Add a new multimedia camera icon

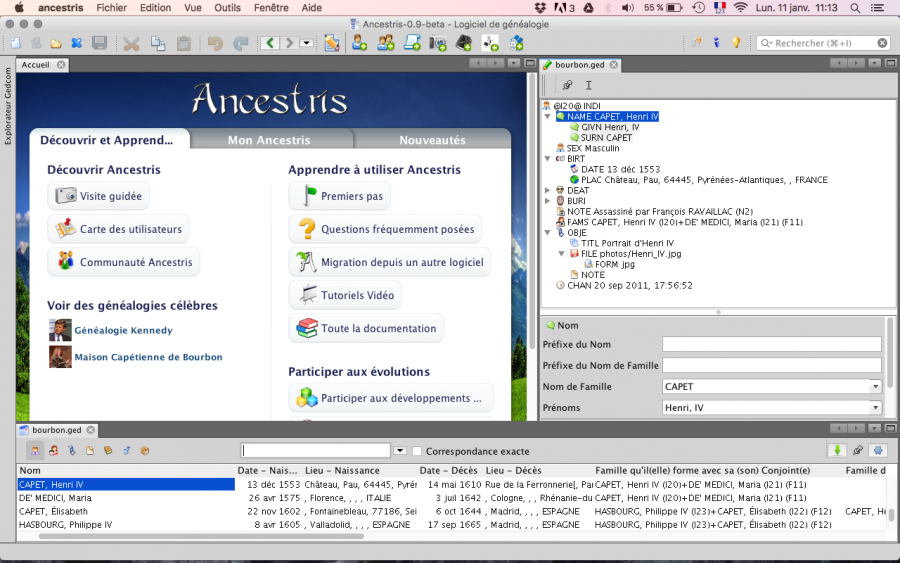(438, 43)
